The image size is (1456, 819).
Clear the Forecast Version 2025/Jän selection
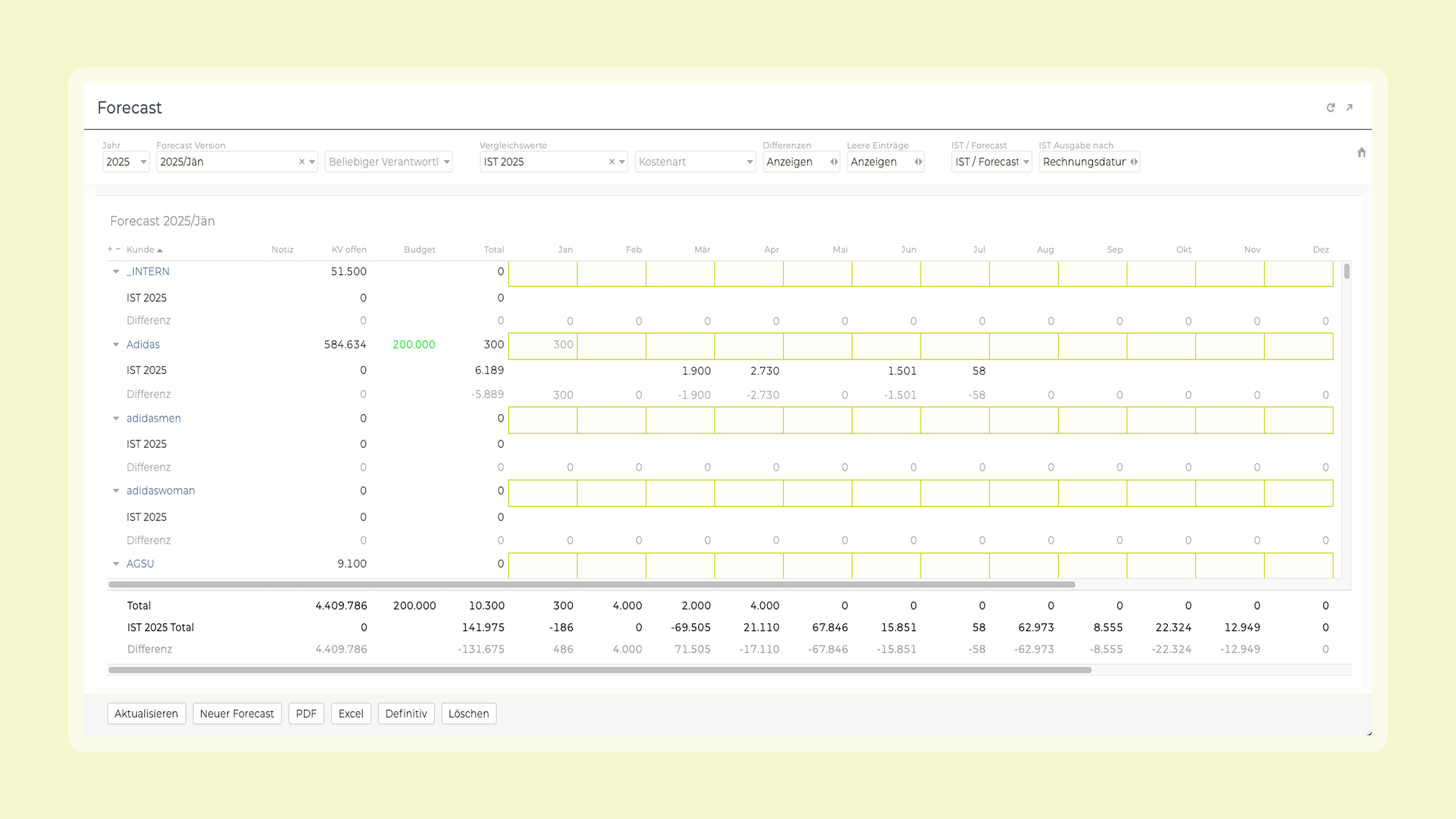pyautogui.click(x=302, y=162)
